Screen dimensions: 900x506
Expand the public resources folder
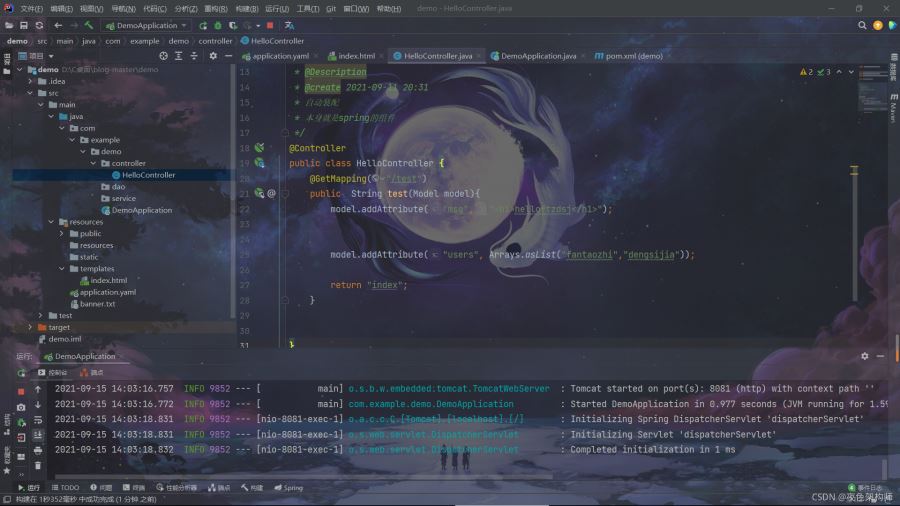[61, 233]
